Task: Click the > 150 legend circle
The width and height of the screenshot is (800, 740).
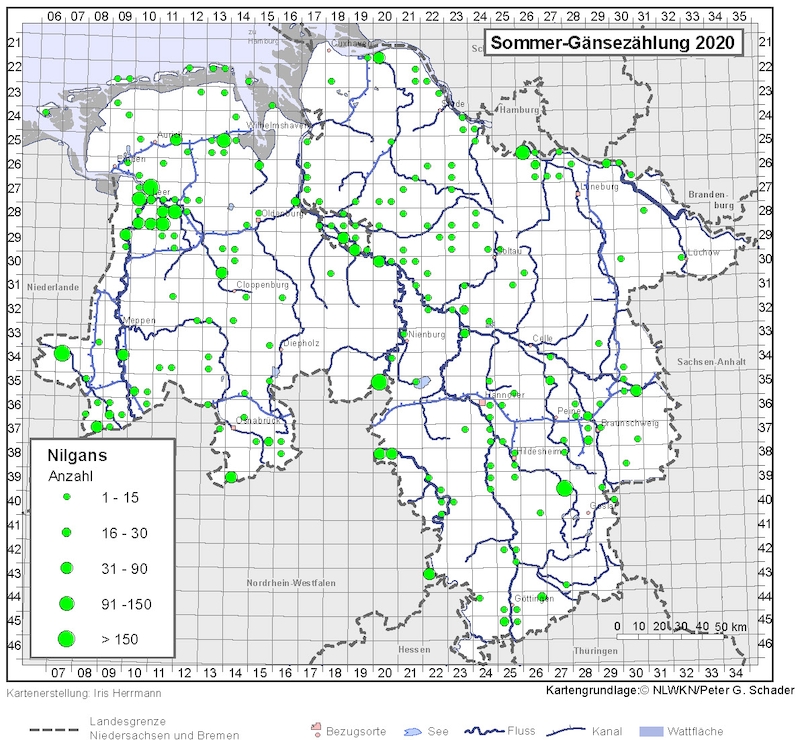Action: [67, 638]
